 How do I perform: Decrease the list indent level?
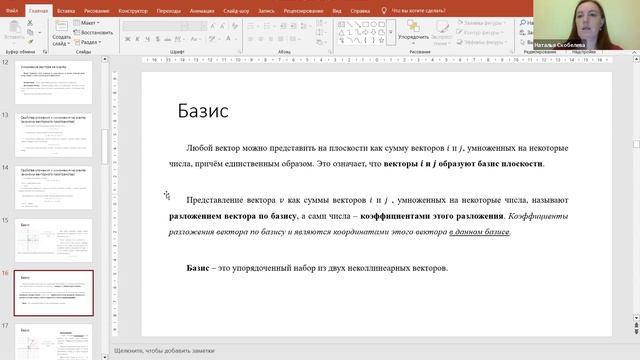click(x=283, y=27)
